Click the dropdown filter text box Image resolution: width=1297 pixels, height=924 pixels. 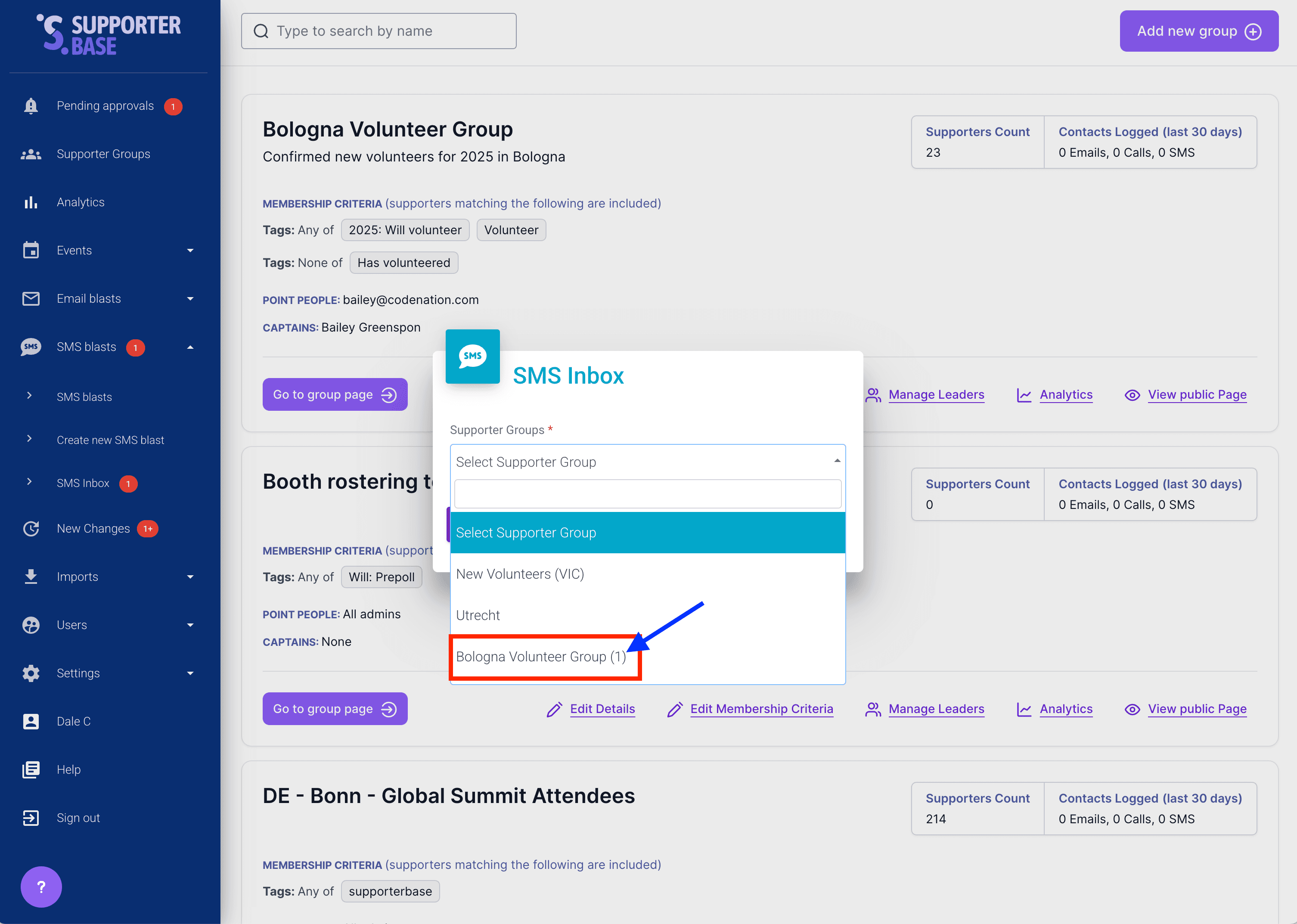[647, 493]
